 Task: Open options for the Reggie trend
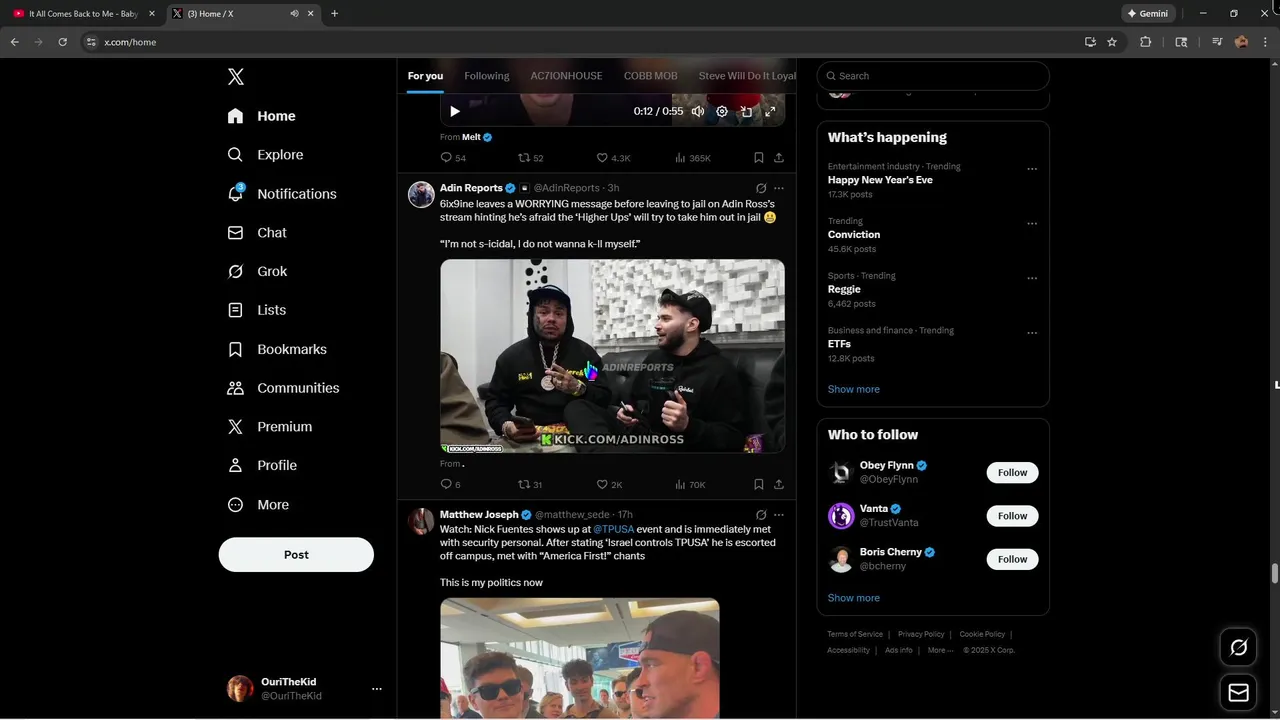coord(1032,278)
